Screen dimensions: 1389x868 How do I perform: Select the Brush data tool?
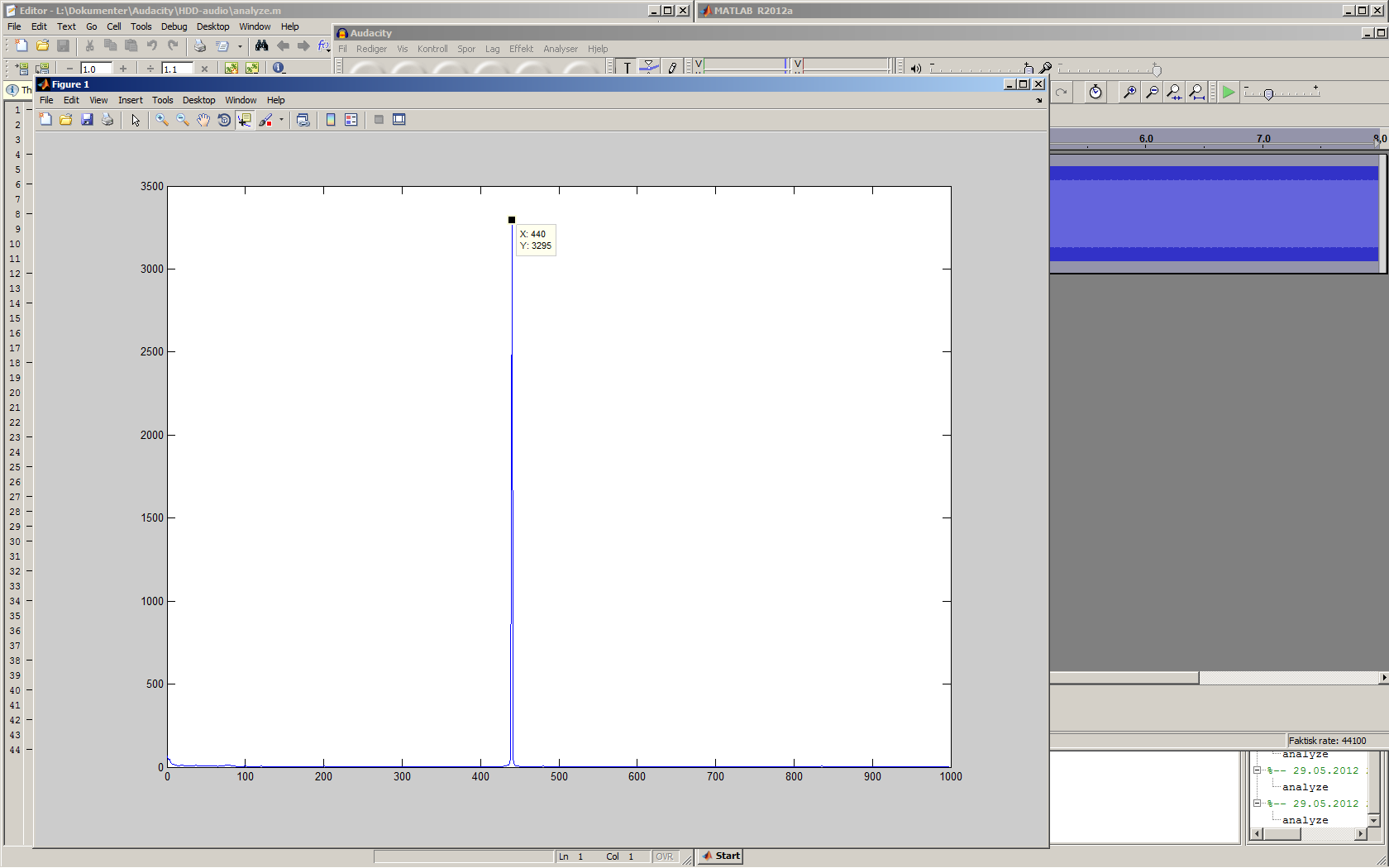pos(265,120)
